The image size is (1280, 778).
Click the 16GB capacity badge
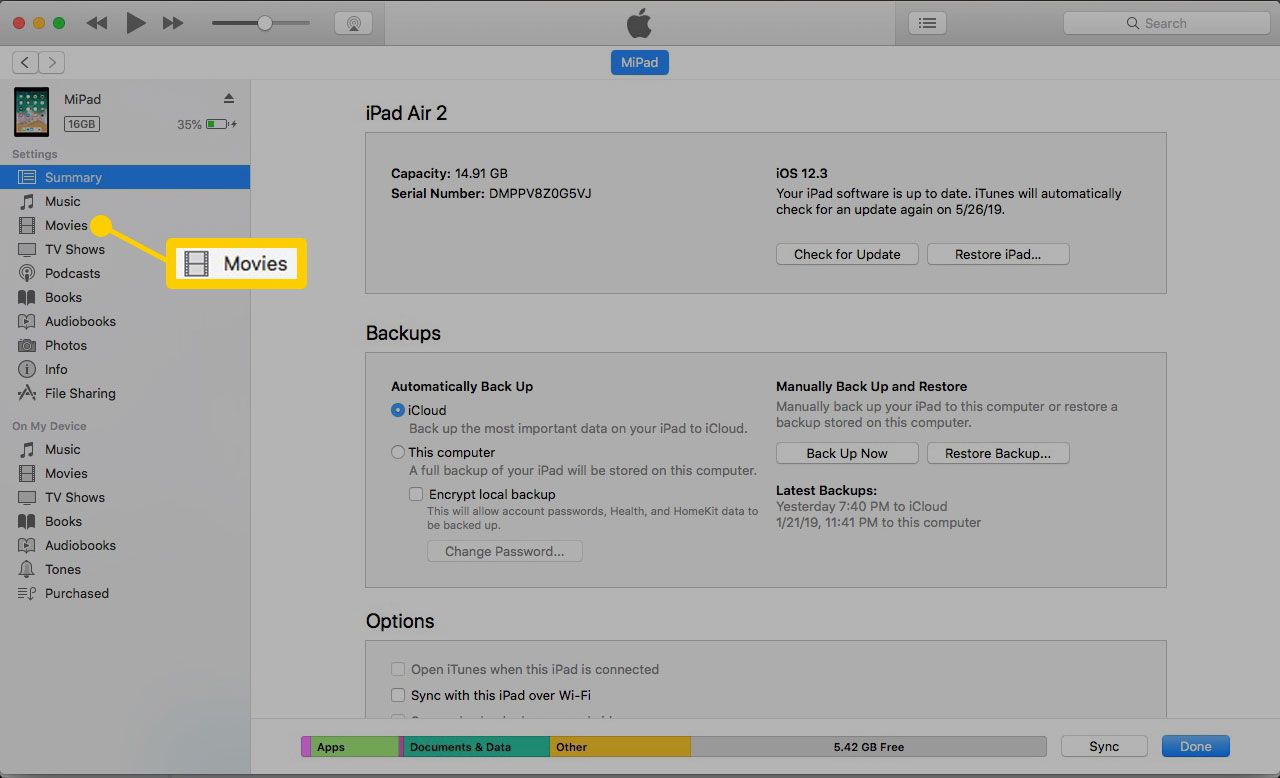[82, 124]
